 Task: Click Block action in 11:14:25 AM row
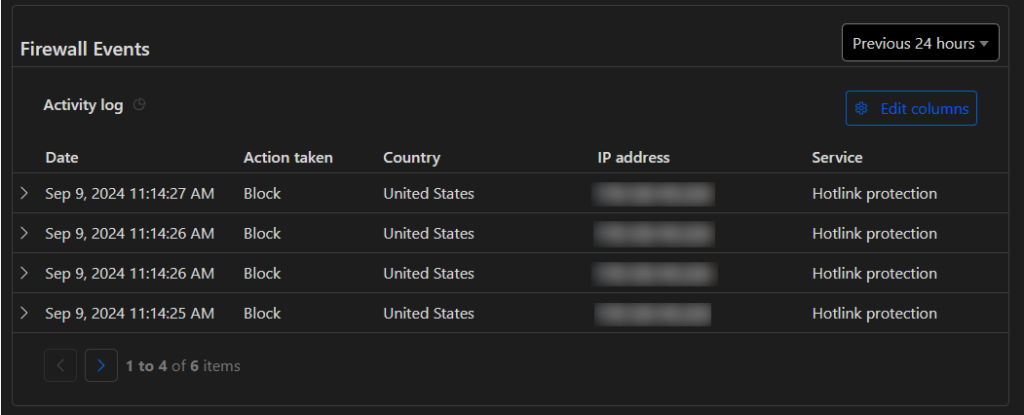[263, 313]
